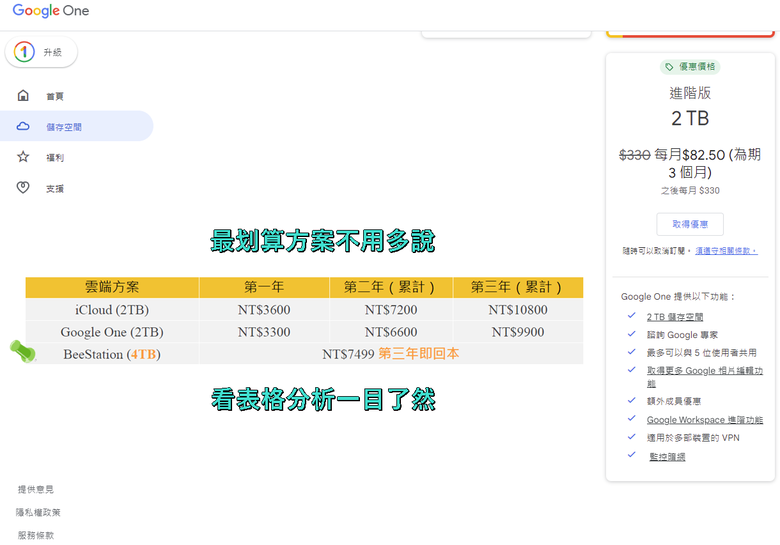Viewport: 780px width, 545px height.
Task: Click the 第三年（累計）column header
Action: [518, 287]
